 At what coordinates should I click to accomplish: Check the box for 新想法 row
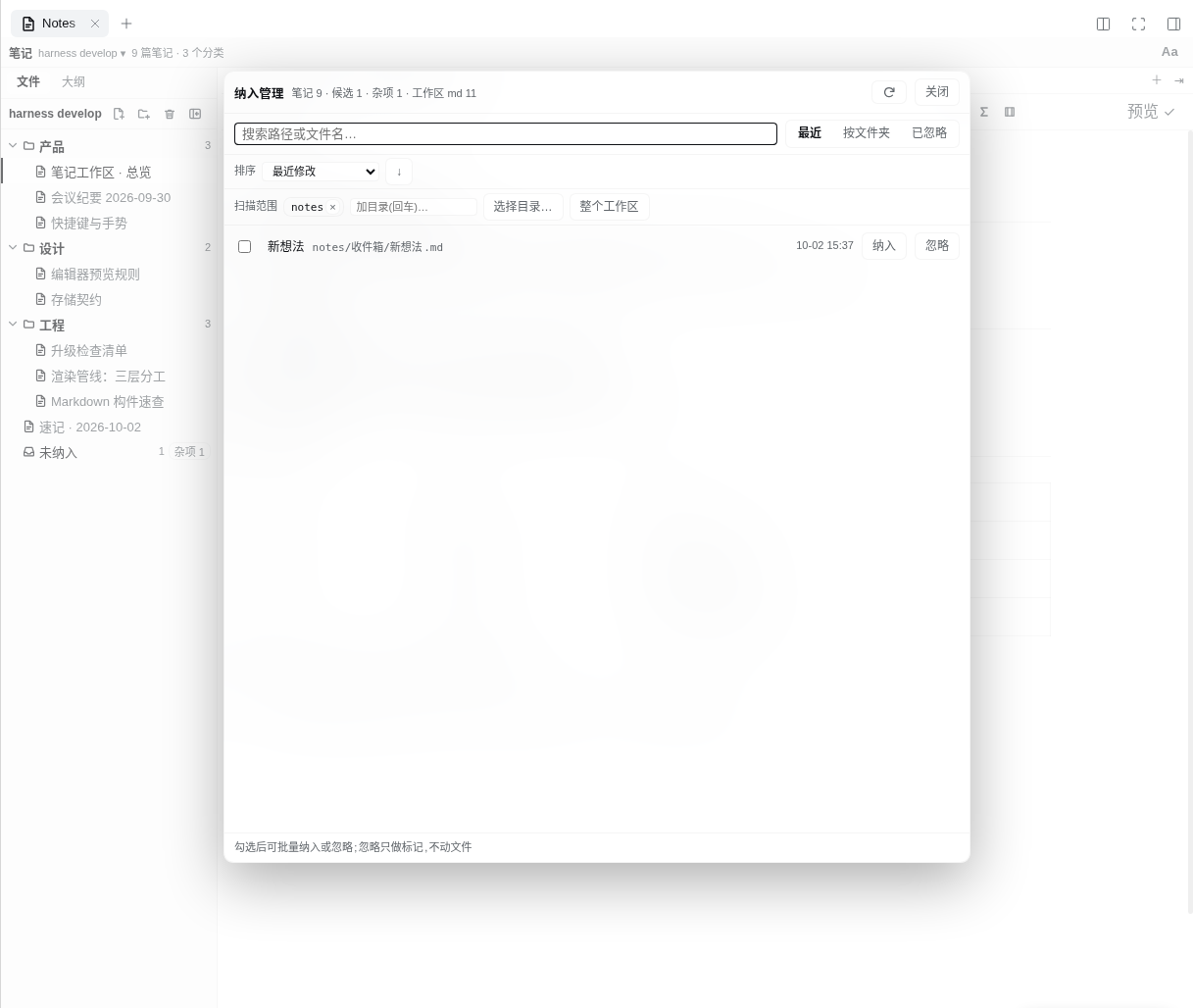pos(244,246)
